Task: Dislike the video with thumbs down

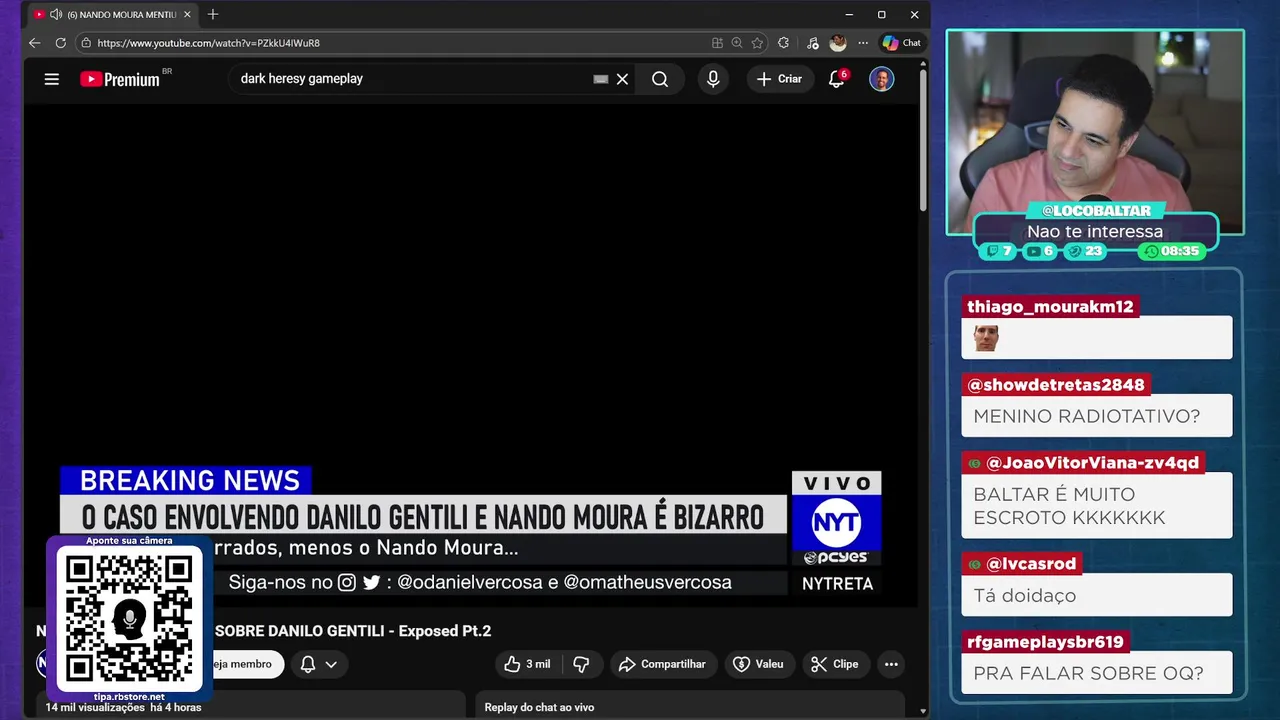Action: (581, 664)
